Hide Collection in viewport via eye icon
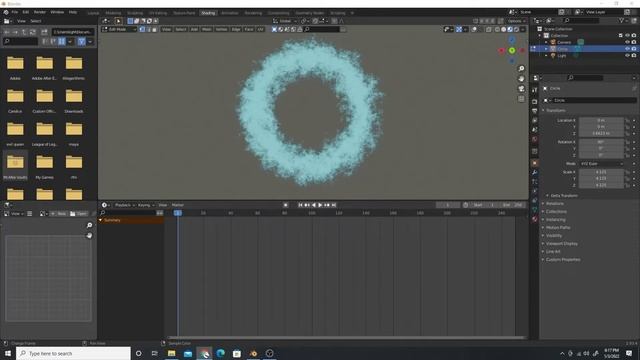640x360 pixels. pyautogui.click(x=627, y=36)
